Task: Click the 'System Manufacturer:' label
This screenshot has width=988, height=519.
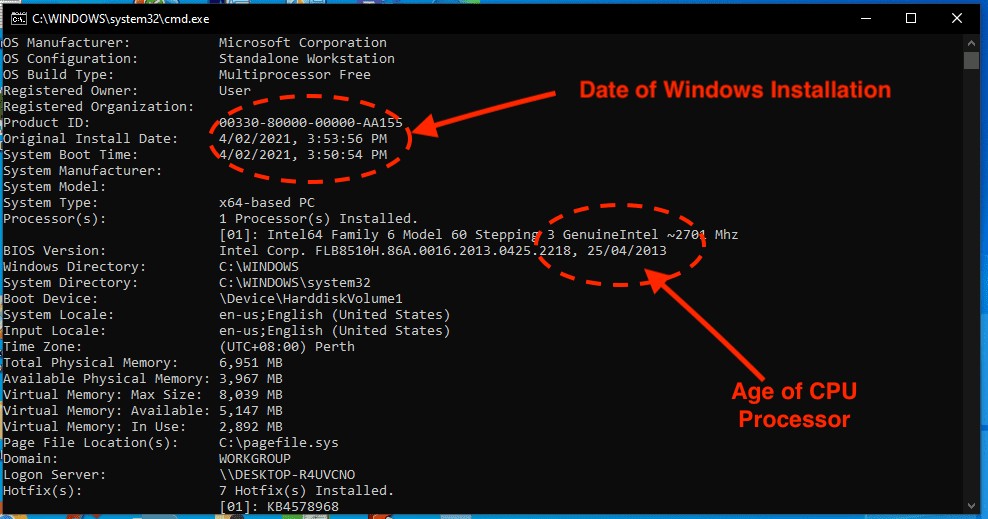Action: pos(82,171)
